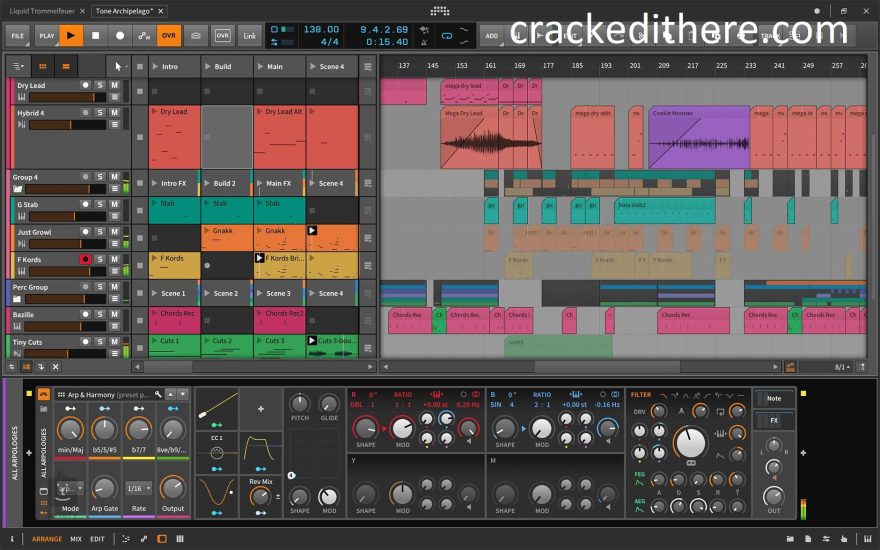This screenshot has width=880, height=550.
Task: Collapse the Perc Group folder icon
Action: pos(17,299)
